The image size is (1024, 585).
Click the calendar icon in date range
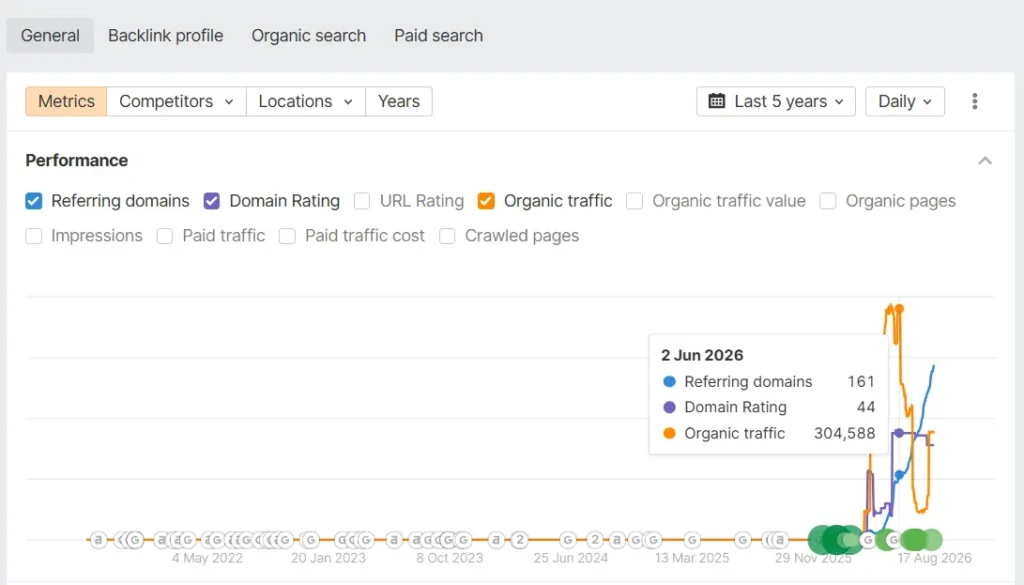click(716, 101)
